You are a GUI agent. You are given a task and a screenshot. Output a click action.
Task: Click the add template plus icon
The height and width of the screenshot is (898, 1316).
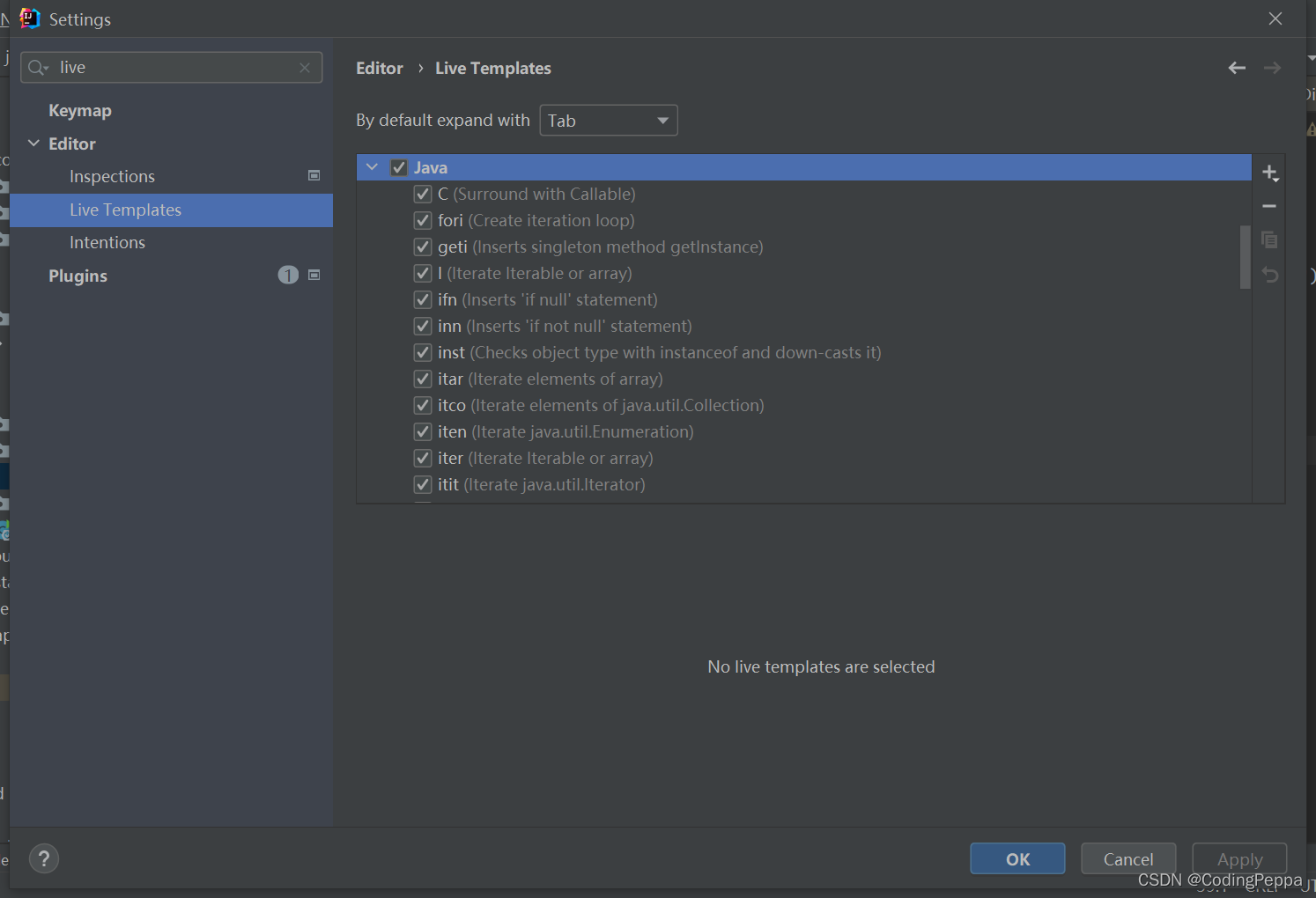[1269, 173]
